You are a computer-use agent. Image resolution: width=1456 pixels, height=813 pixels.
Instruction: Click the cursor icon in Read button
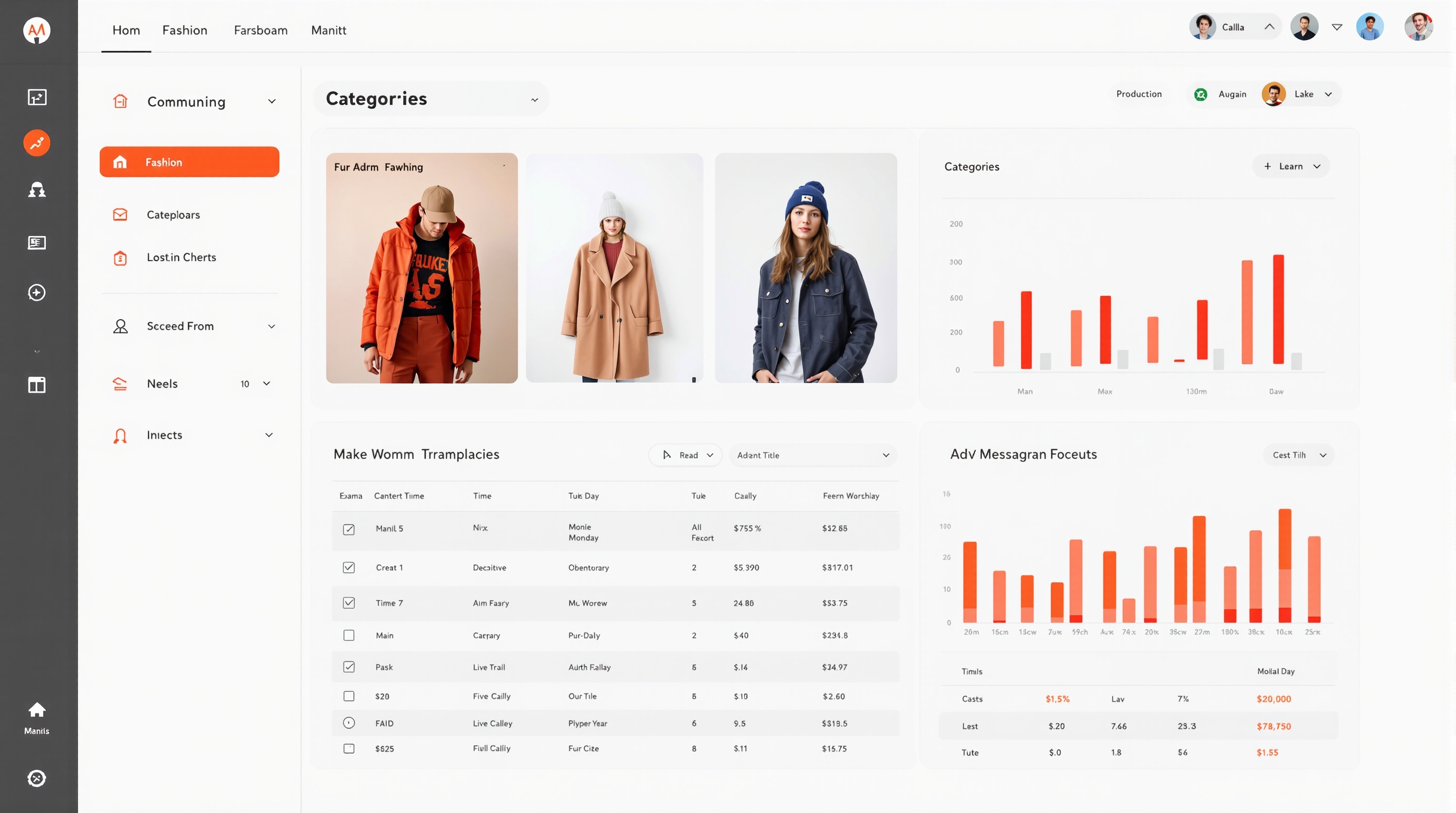[667, 455]
